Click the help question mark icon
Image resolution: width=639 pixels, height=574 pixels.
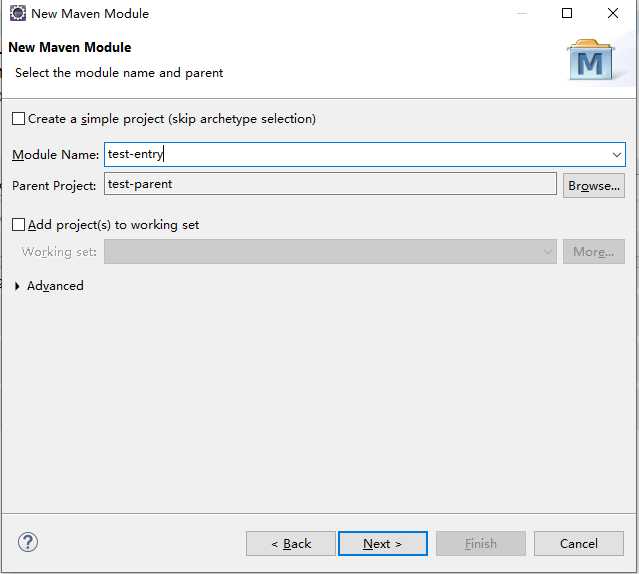(28, 542)
